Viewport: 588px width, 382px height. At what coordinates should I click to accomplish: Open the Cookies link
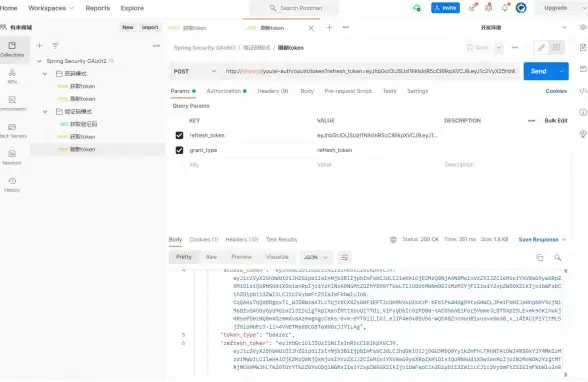(x=556, y=91)
